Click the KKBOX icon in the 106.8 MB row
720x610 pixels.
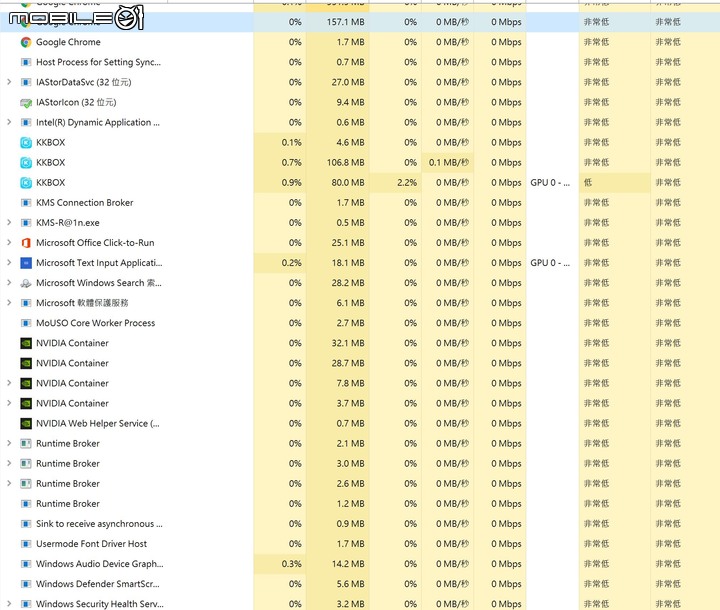click(26, 163)
